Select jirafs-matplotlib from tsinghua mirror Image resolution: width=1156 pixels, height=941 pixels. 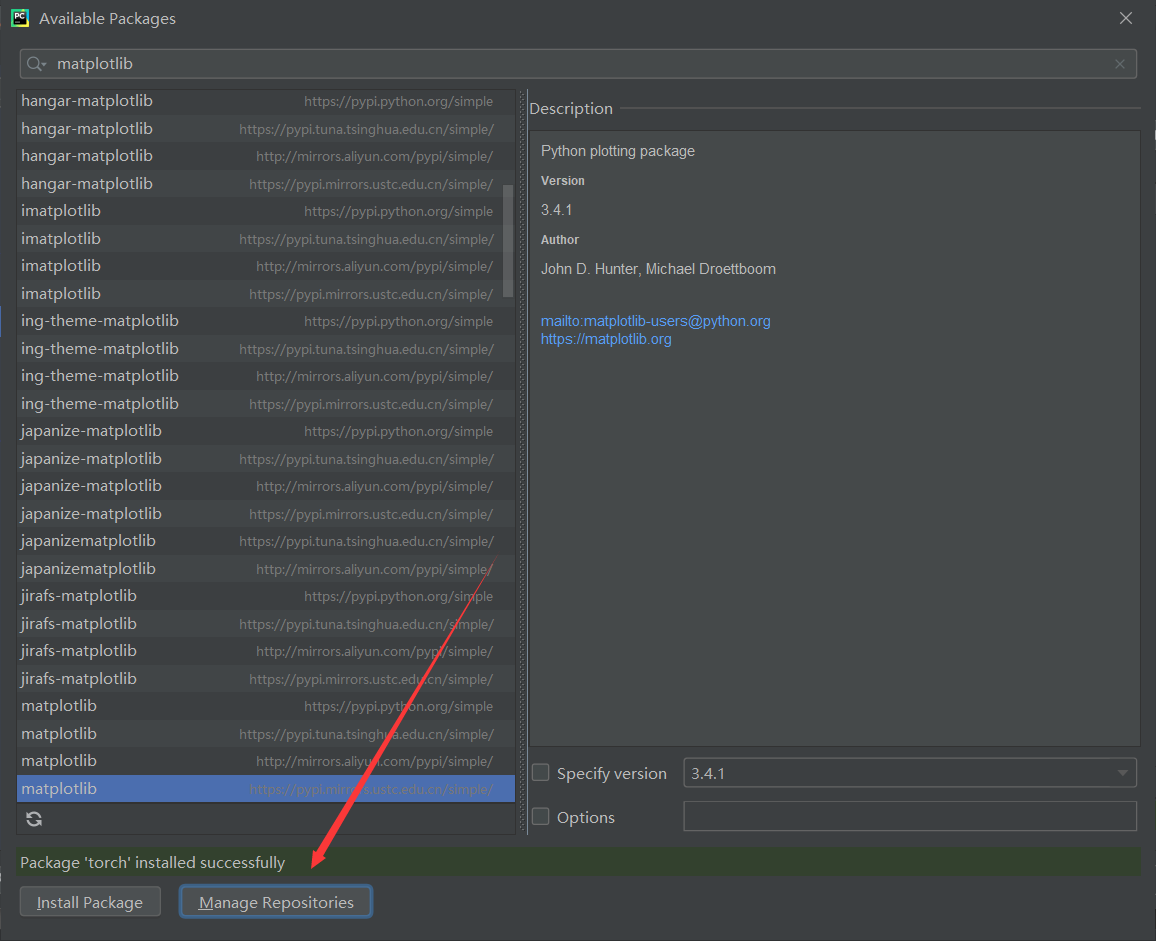point(265,624)
